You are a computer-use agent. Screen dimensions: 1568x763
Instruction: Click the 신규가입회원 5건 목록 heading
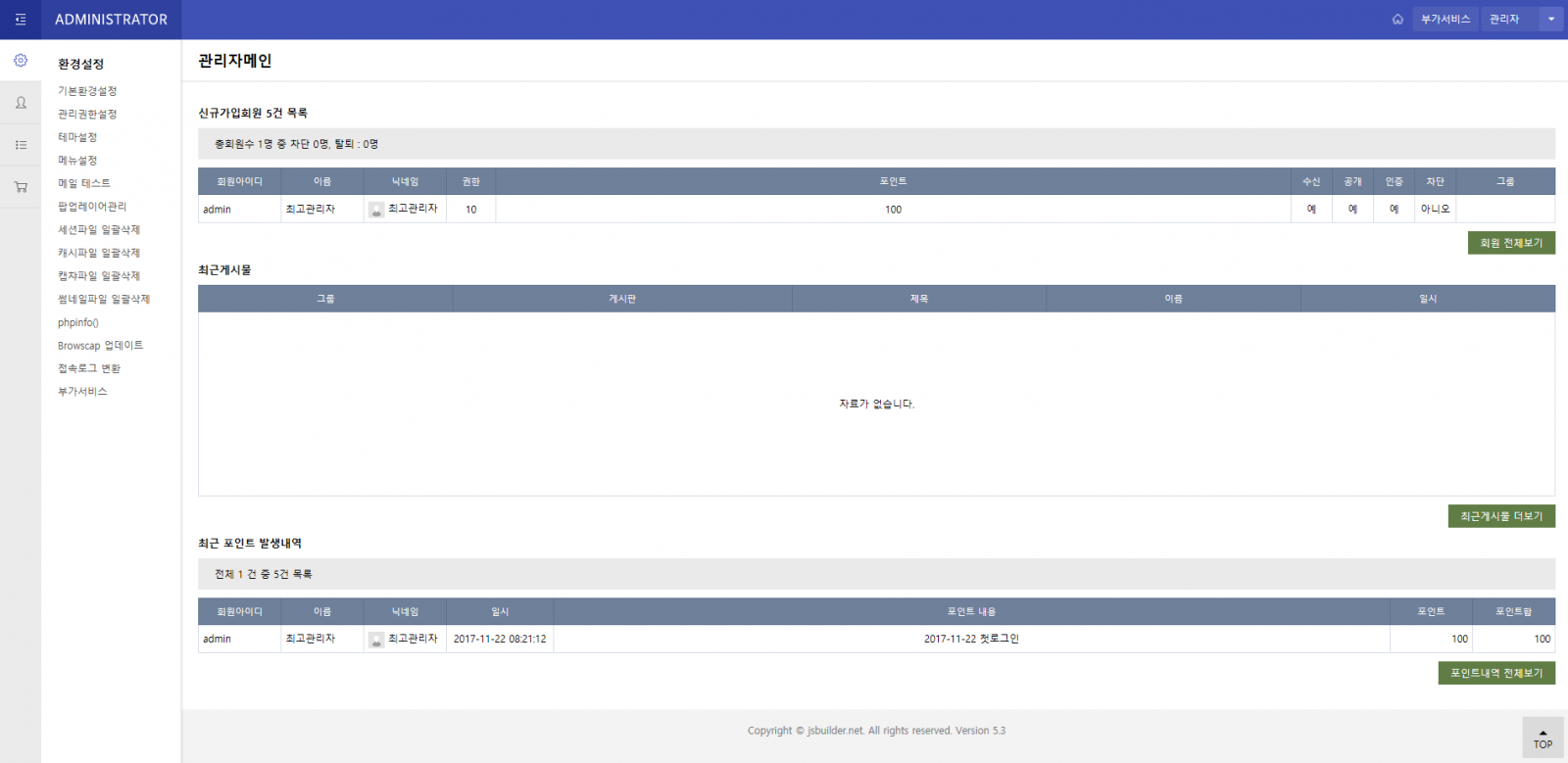point(253,113)
